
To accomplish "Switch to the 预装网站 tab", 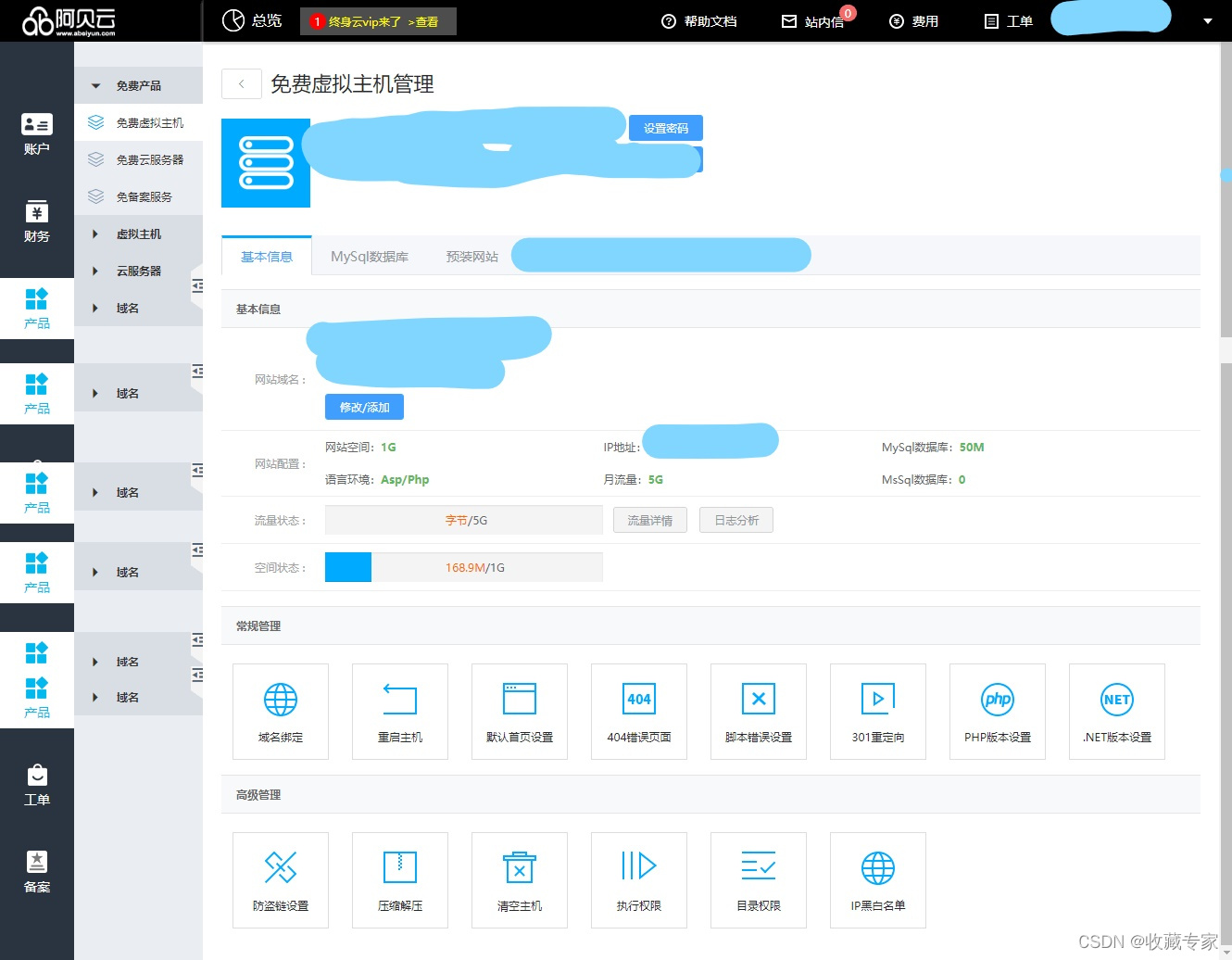I will coord(472,257).
